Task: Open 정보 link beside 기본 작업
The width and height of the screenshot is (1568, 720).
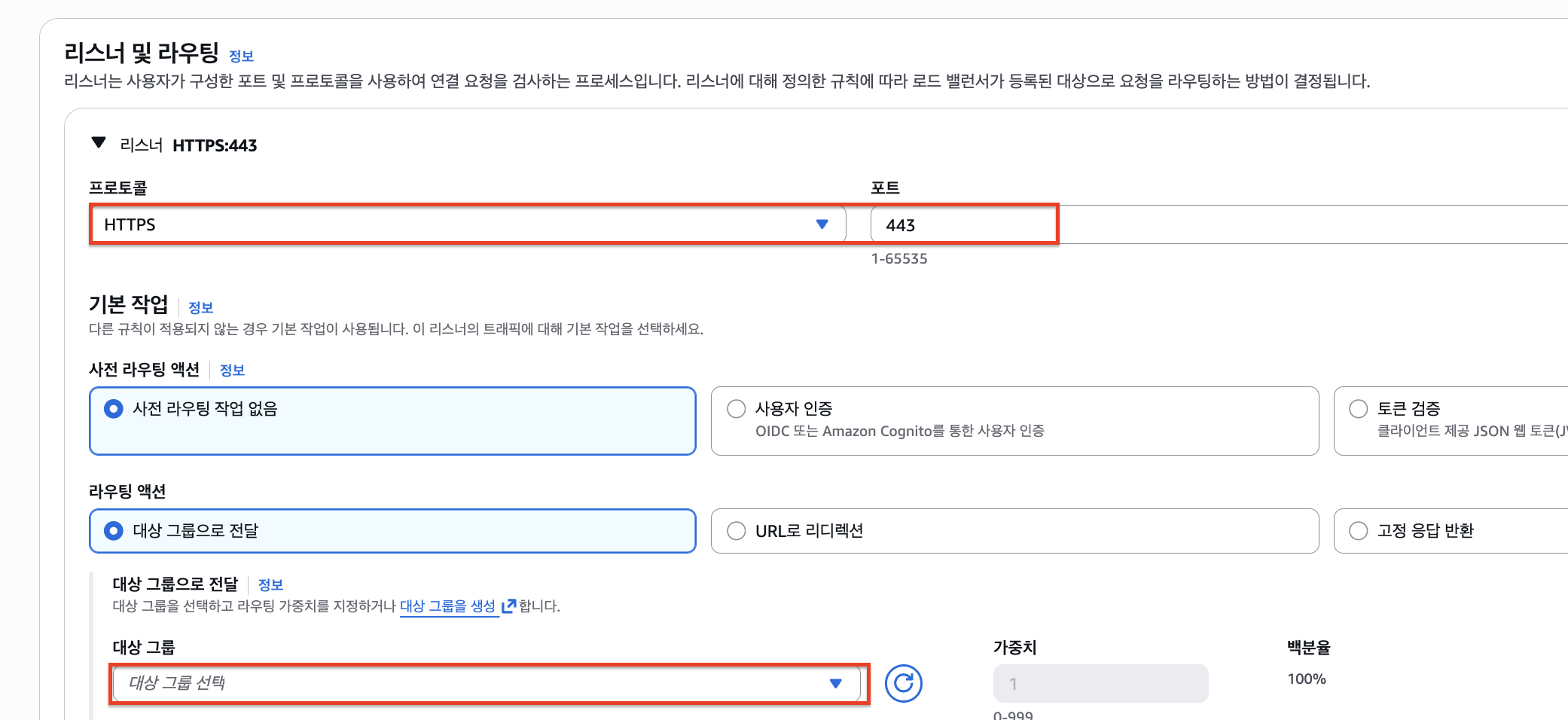Action: tap(200, 307)
